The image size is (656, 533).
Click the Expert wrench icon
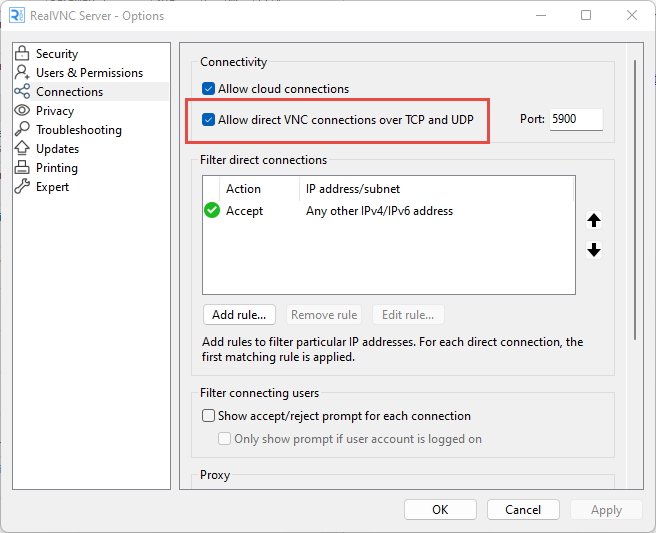click(x=22, y=187)
